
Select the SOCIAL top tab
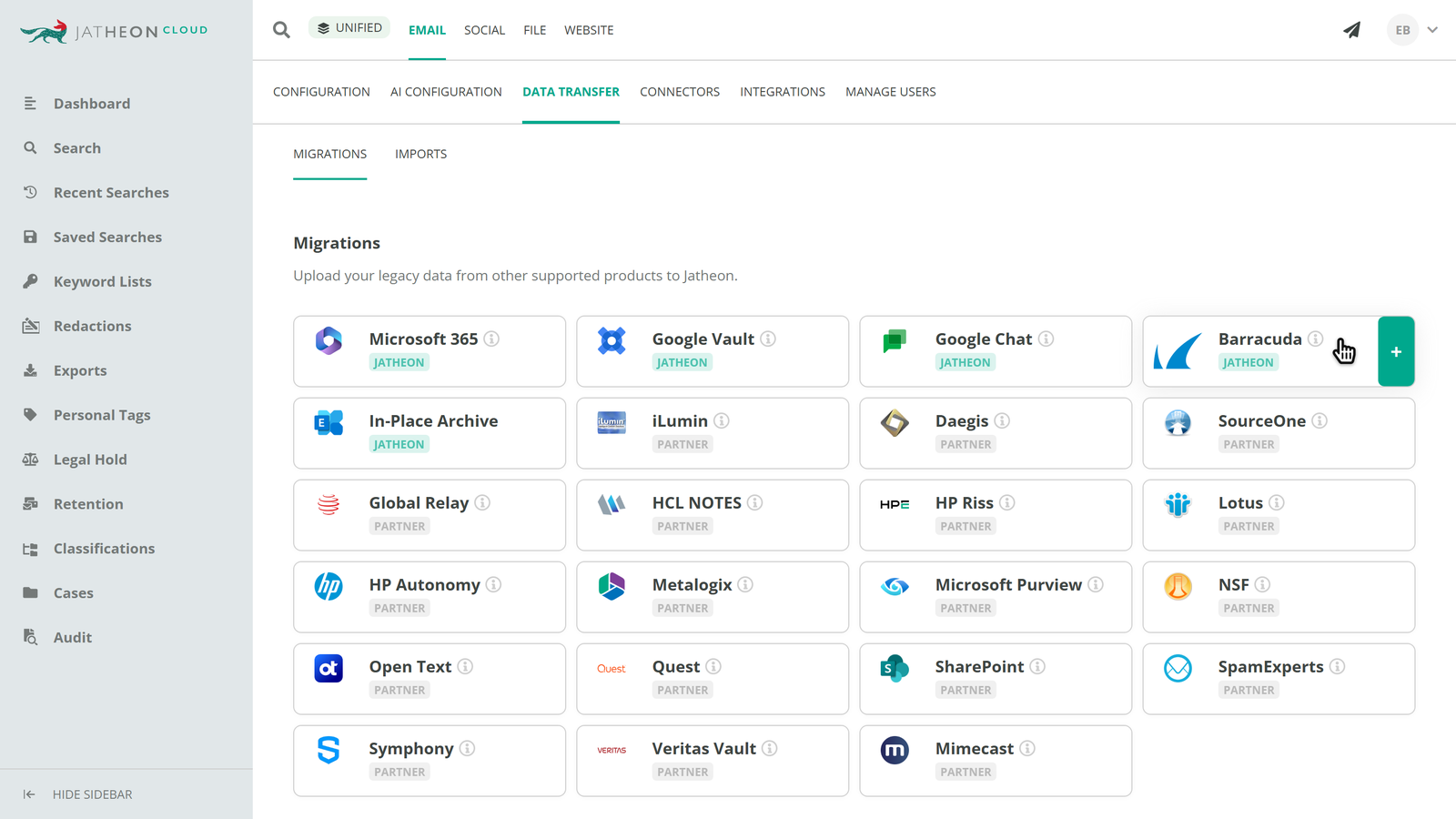click(484, 30)
